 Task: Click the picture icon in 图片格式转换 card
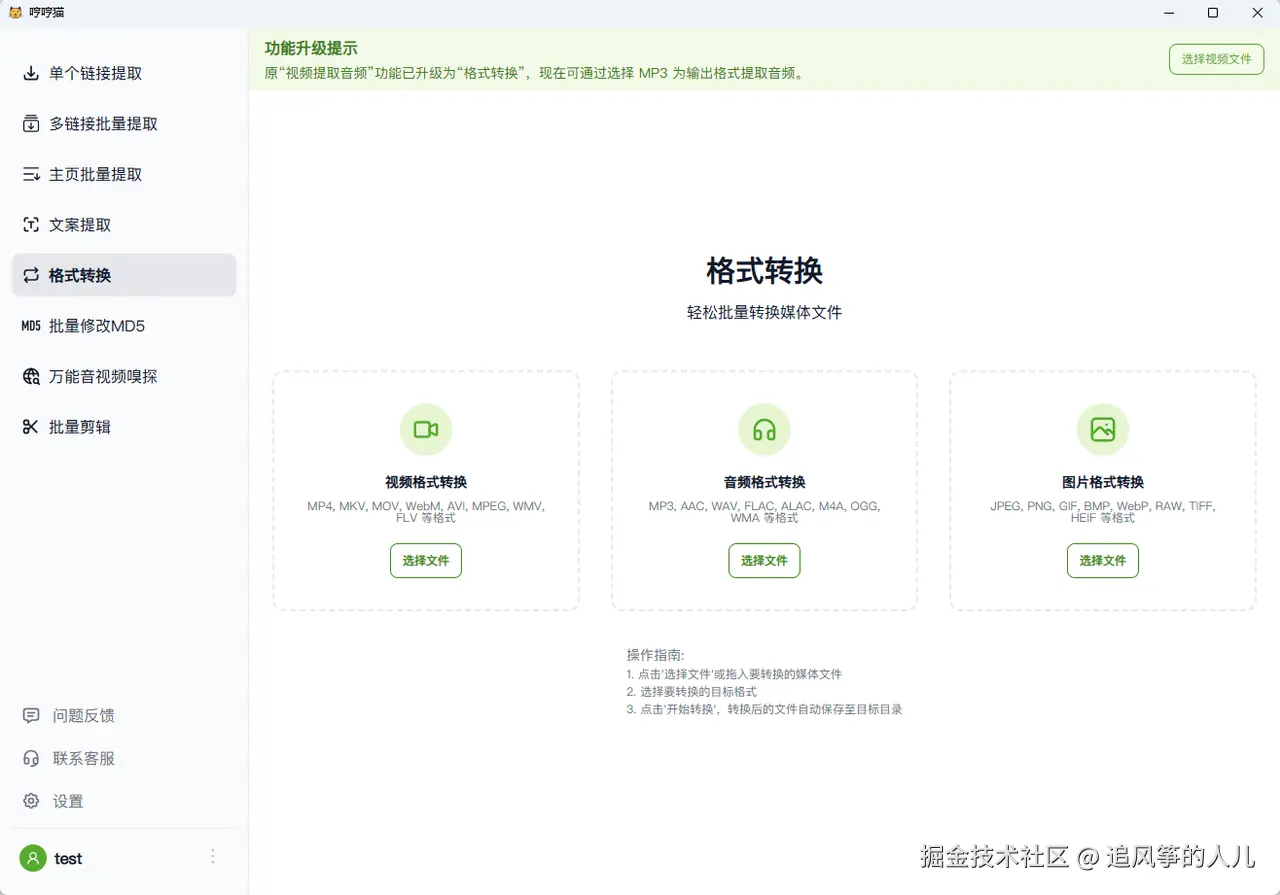[x=1103, y=430]
